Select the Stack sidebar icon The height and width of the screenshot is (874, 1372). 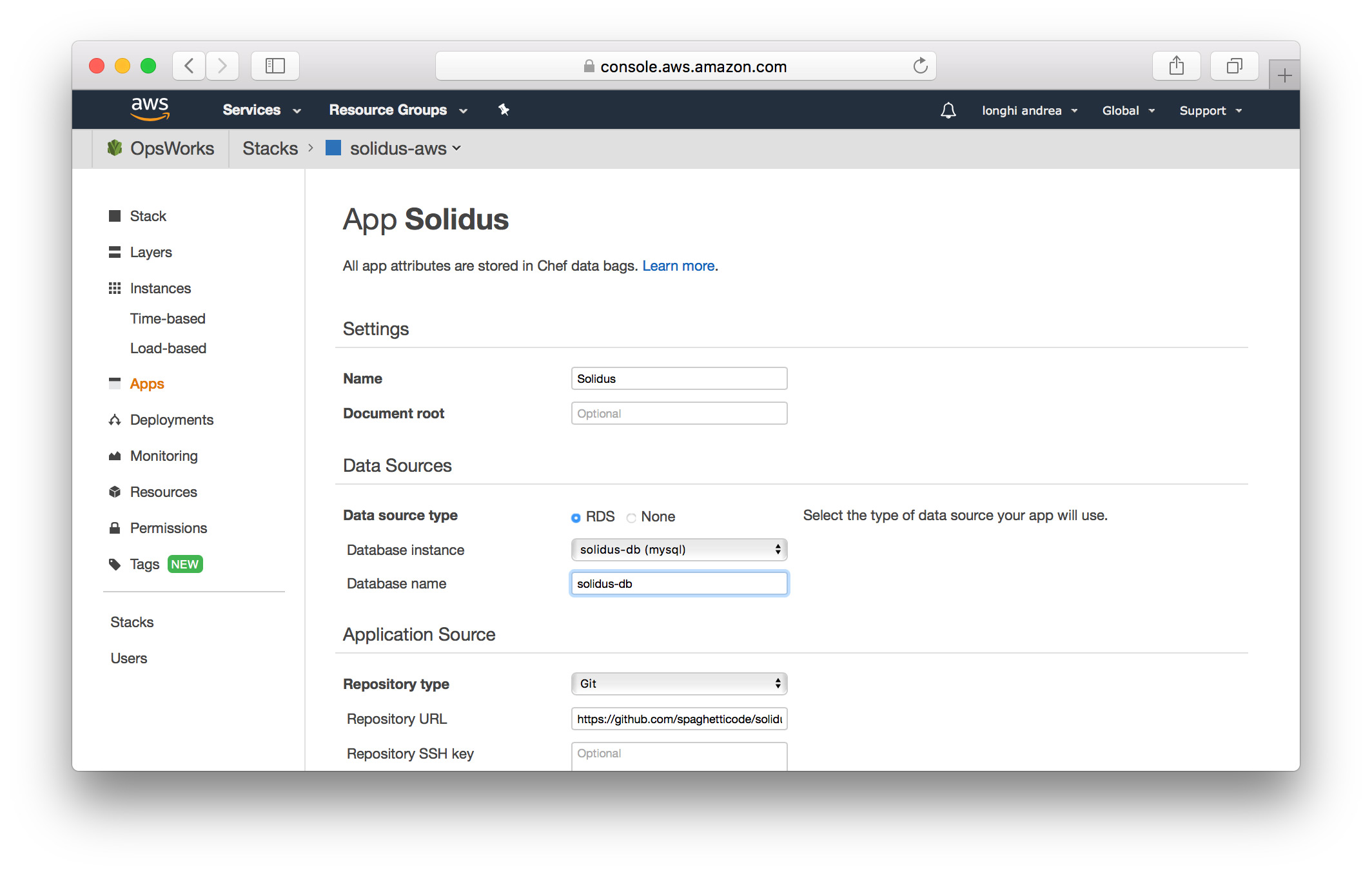(115, 216)
